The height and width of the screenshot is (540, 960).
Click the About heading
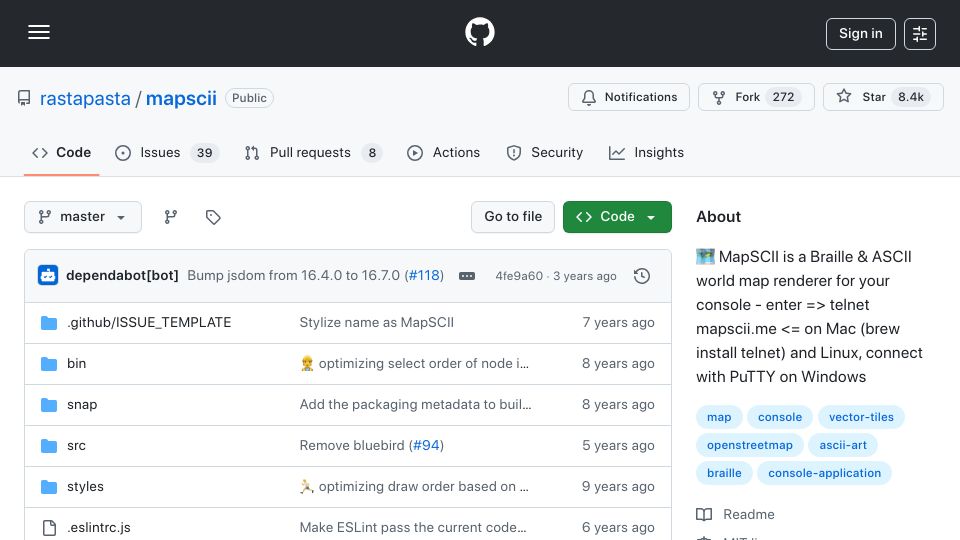point(718,217)
